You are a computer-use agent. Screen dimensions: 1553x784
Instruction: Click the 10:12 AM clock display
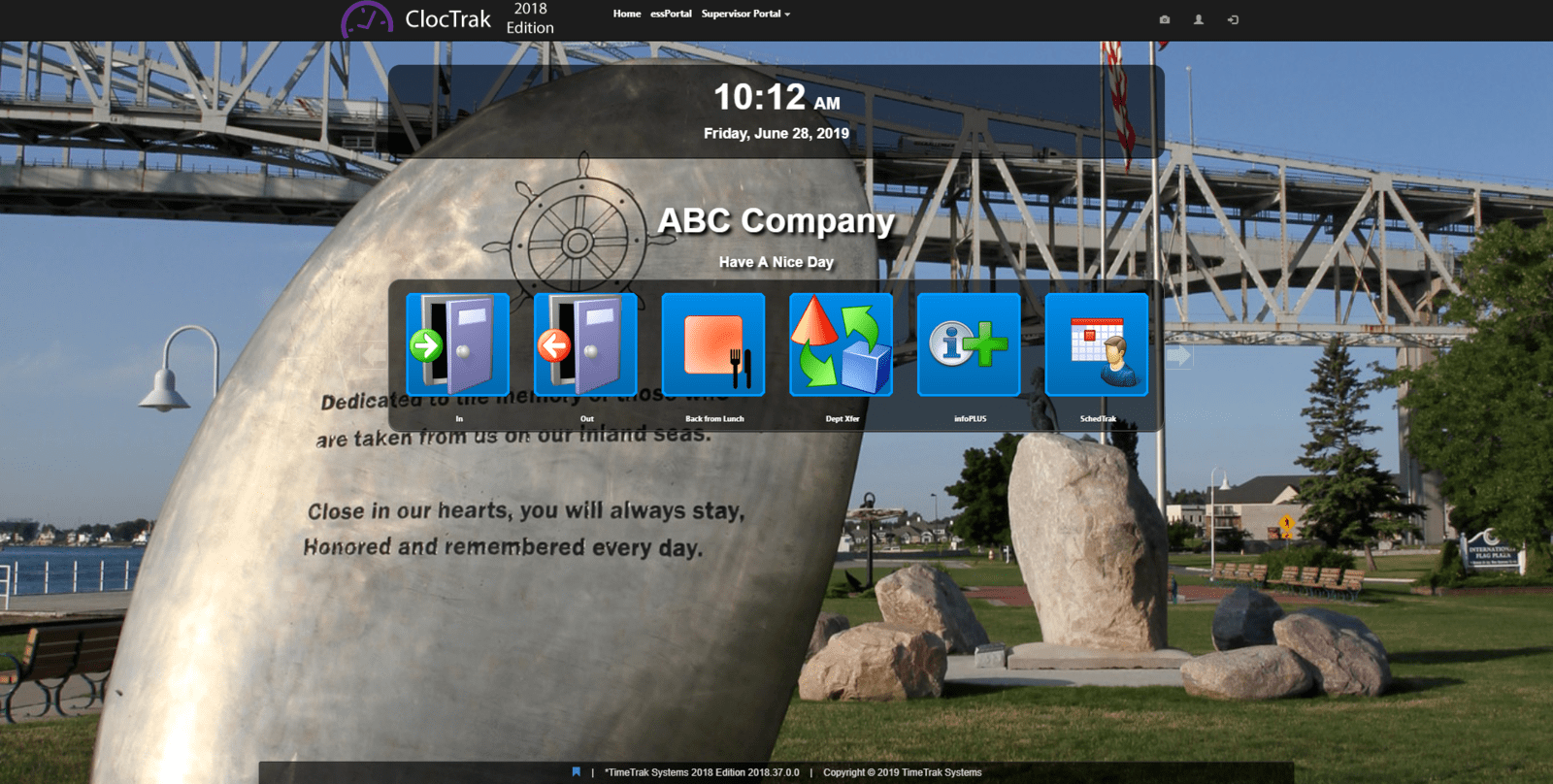[x=776, y=97]
